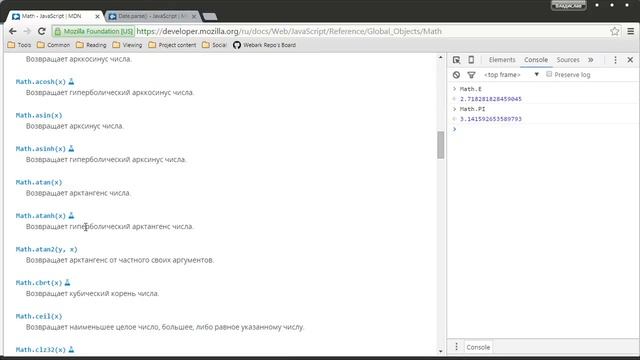The image size is (640, 360).
Task: Open the top frame context dropdown
Action: 511,75
